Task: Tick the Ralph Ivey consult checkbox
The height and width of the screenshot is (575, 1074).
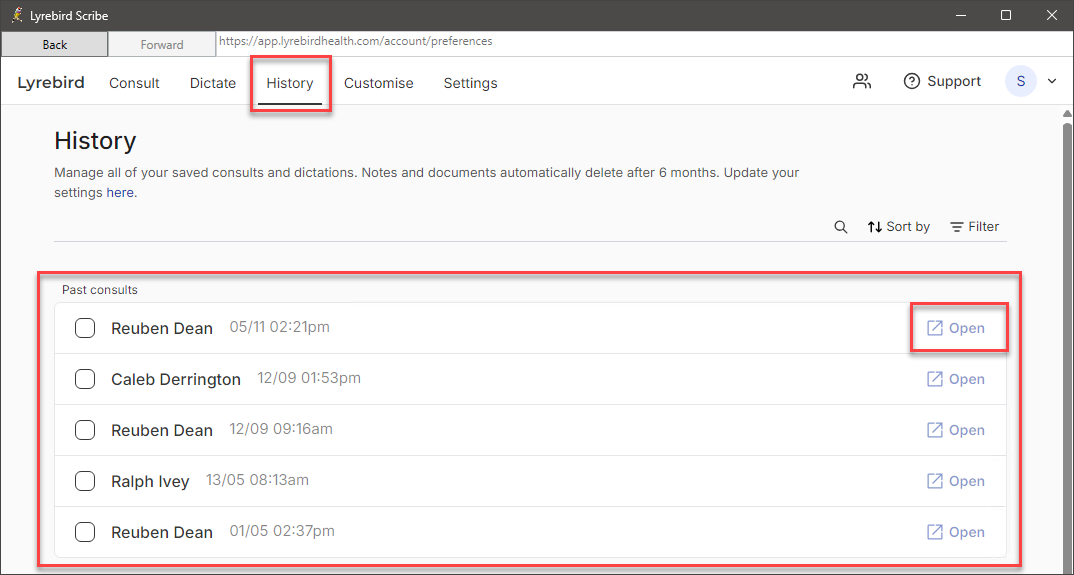Action: coord(85,481)
